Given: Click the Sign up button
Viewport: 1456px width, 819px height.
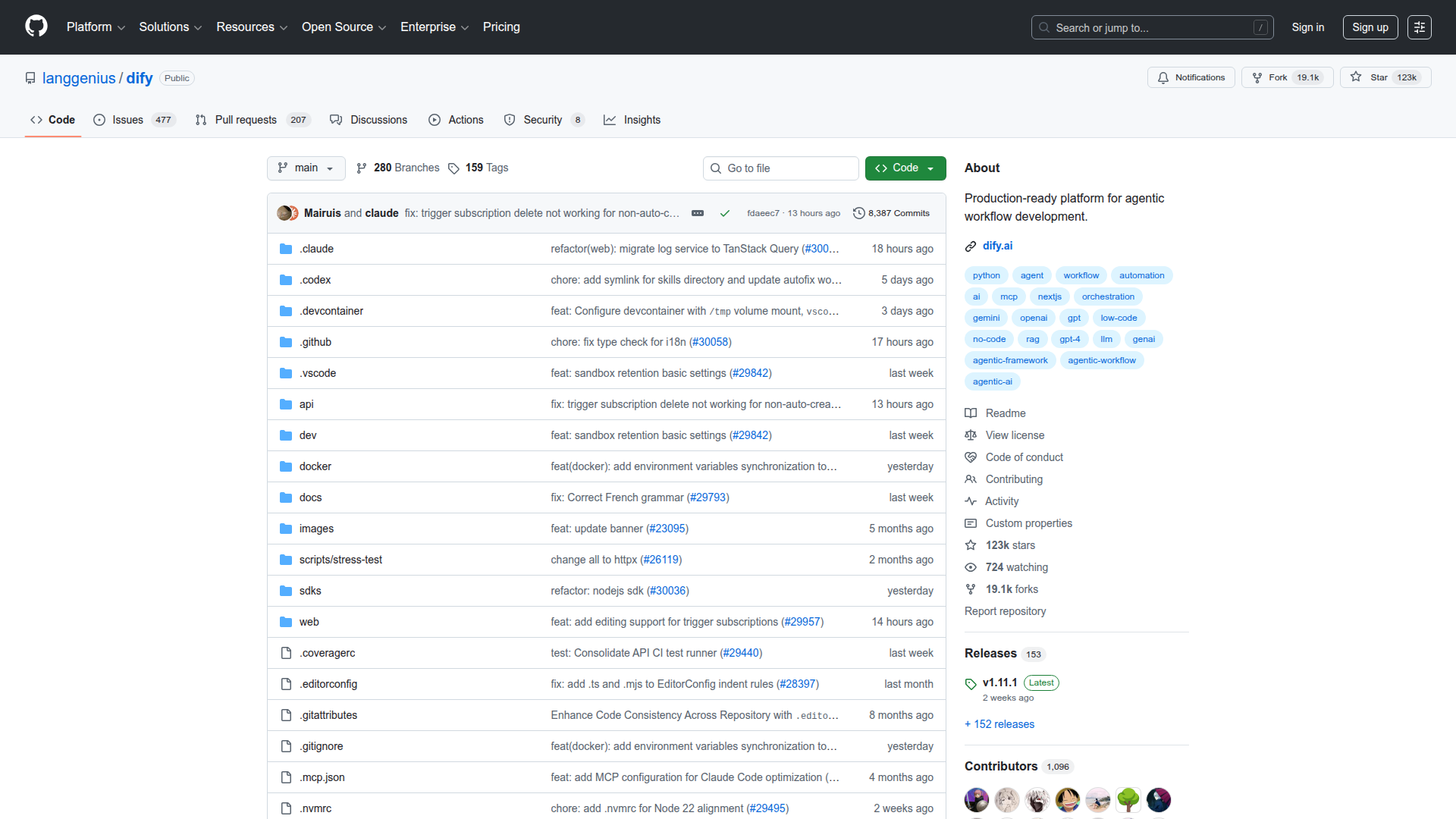Looking at the screenshot, I should coord(1370,27).
